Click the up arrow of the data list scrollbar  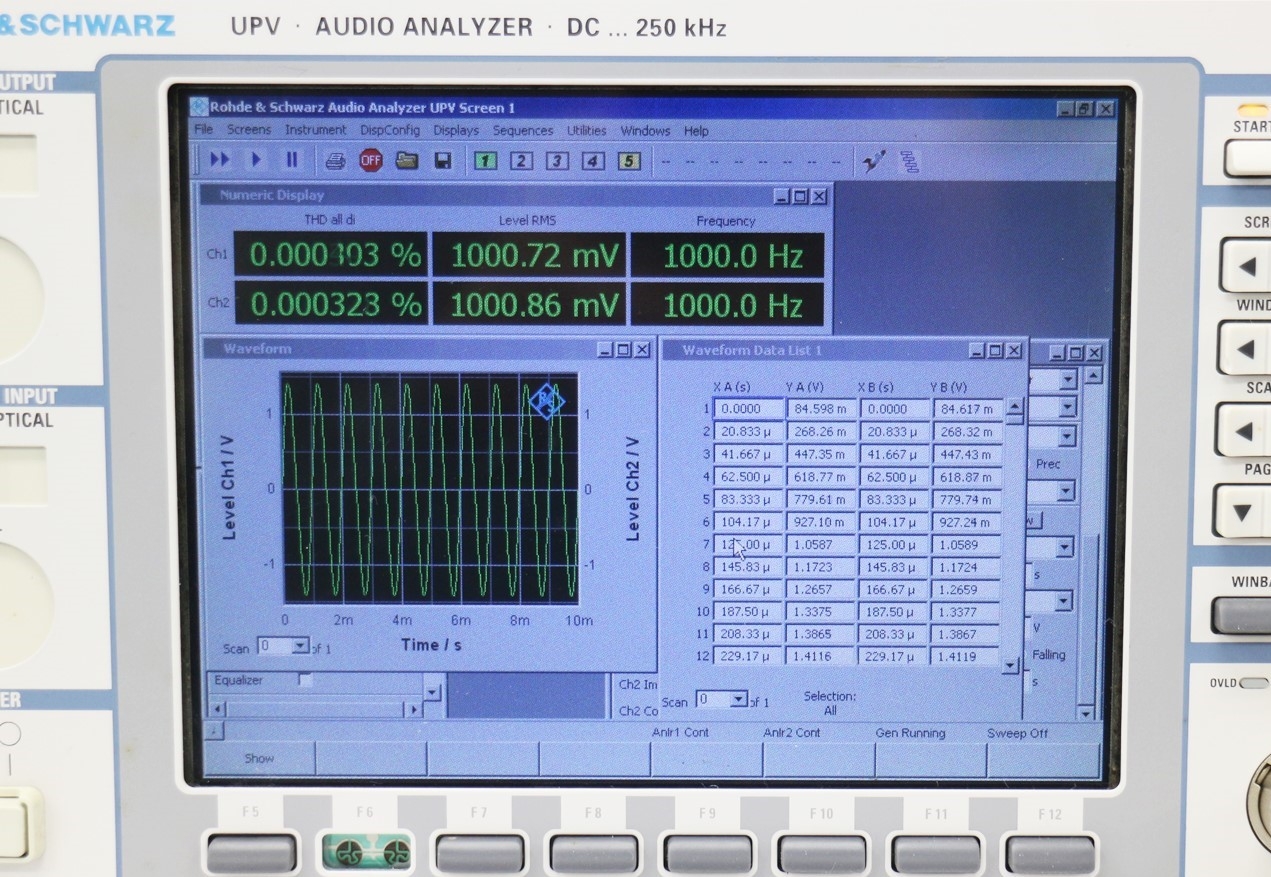coord(1015,407)
